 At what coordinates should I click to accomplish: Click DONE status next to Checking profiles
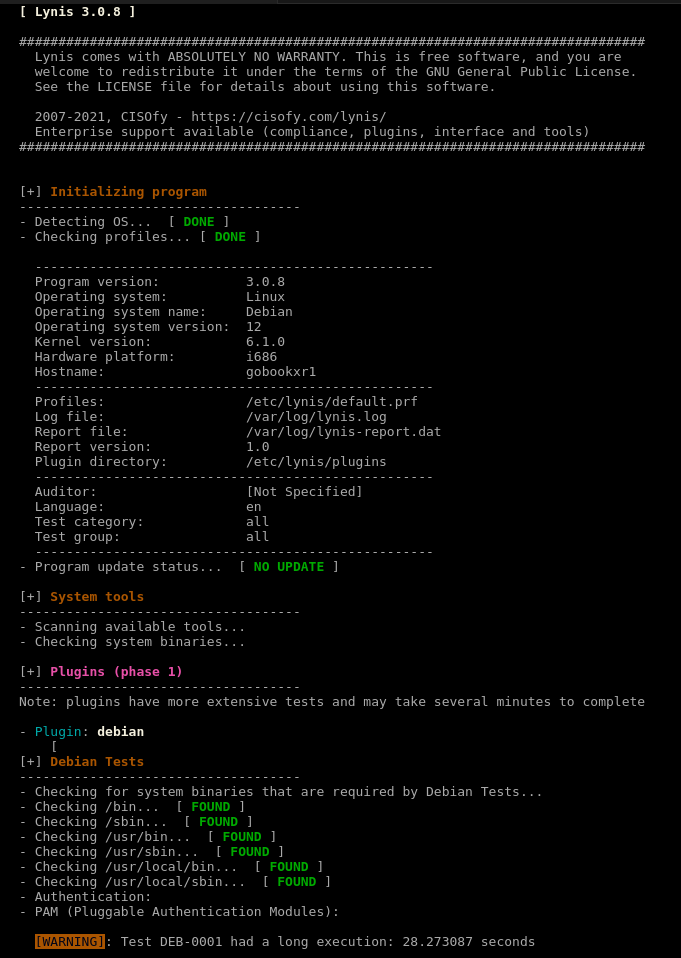click(230, 237)
